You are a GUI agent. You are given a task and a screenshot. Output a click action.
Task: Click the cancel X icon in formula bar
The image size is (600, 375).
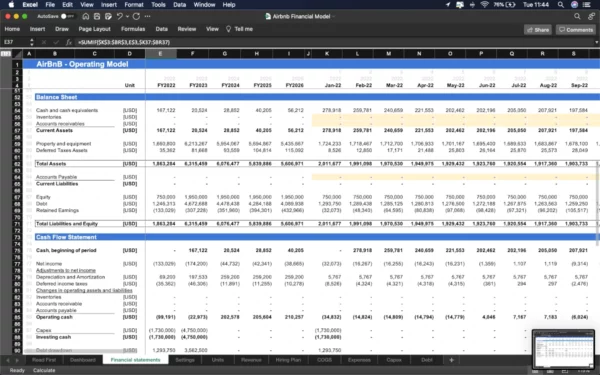coord(44,42)
